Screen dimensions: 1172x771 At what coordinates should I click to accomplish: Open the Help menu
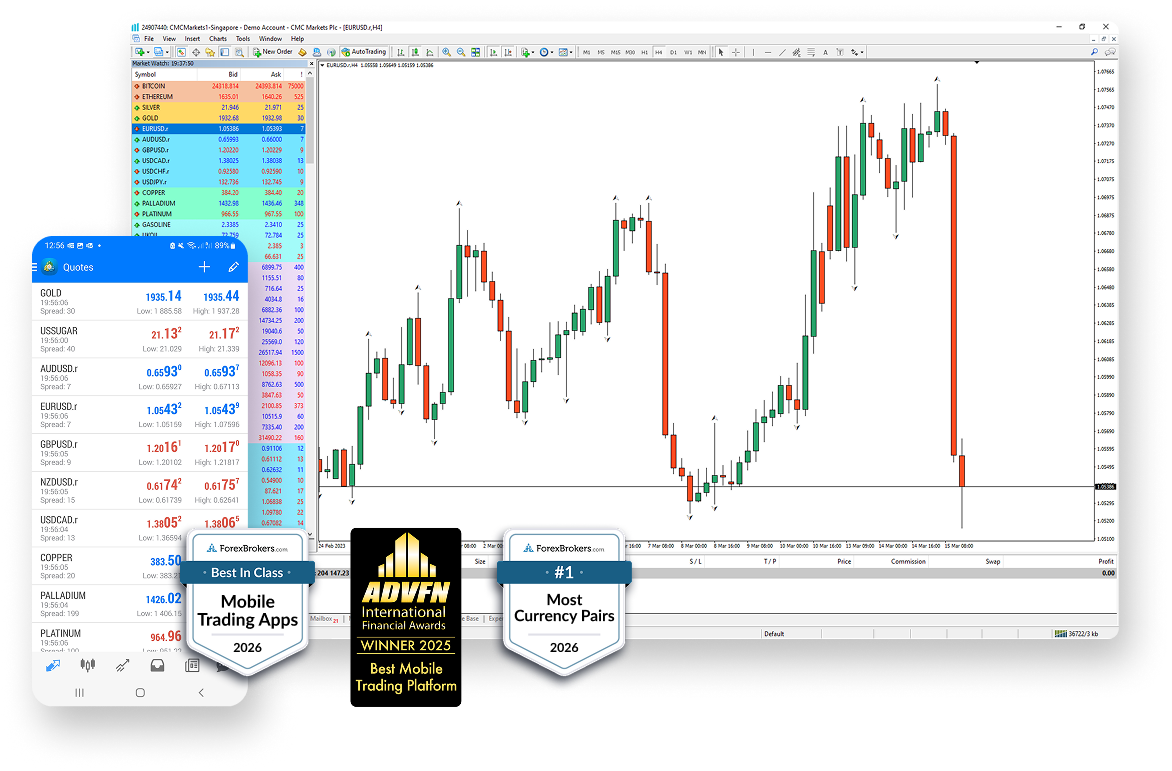[x=297, y=39]
